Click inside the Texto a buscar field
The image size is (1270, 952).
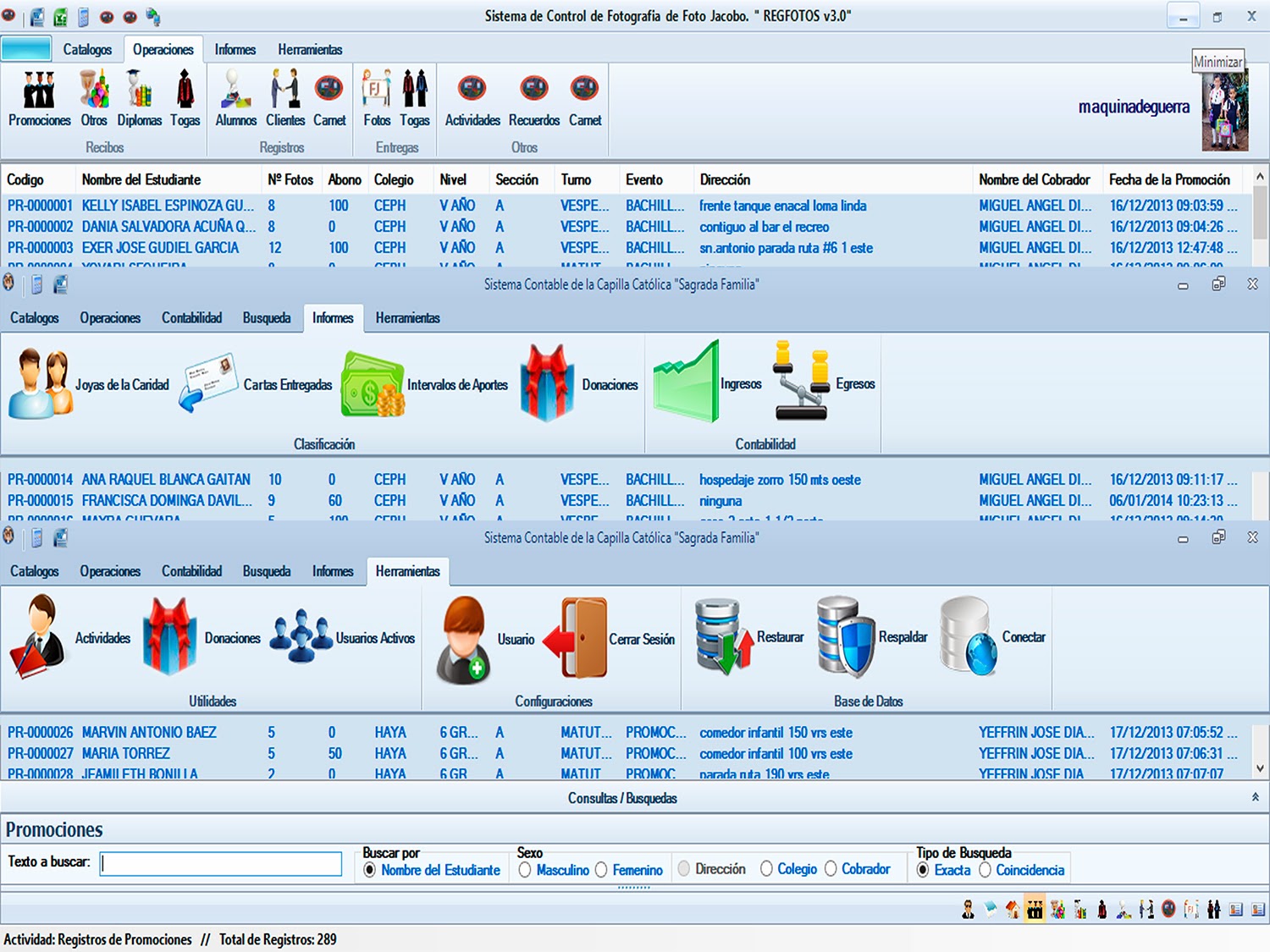(220, 863)
